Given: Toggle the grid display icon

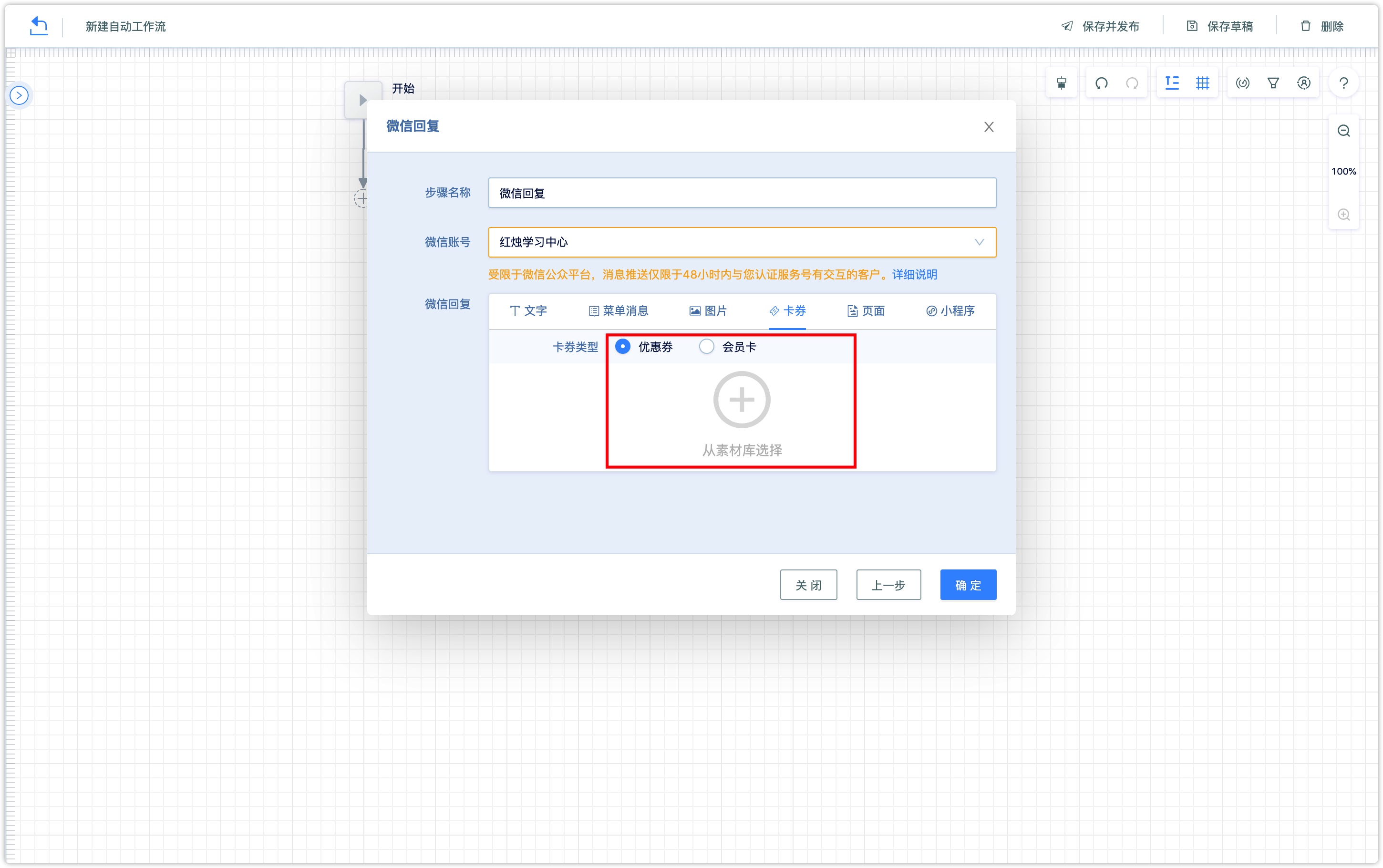Looking at the screenshot, I should 1202,83.
